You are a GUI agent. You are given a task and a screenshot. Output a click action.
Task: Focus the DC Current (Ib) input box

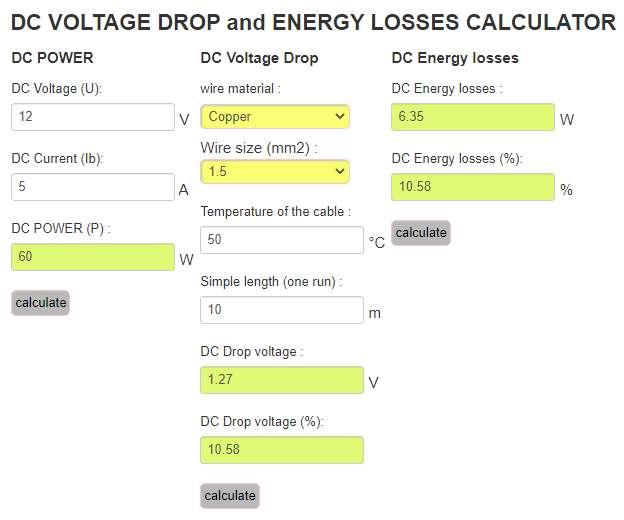[93, 187]
